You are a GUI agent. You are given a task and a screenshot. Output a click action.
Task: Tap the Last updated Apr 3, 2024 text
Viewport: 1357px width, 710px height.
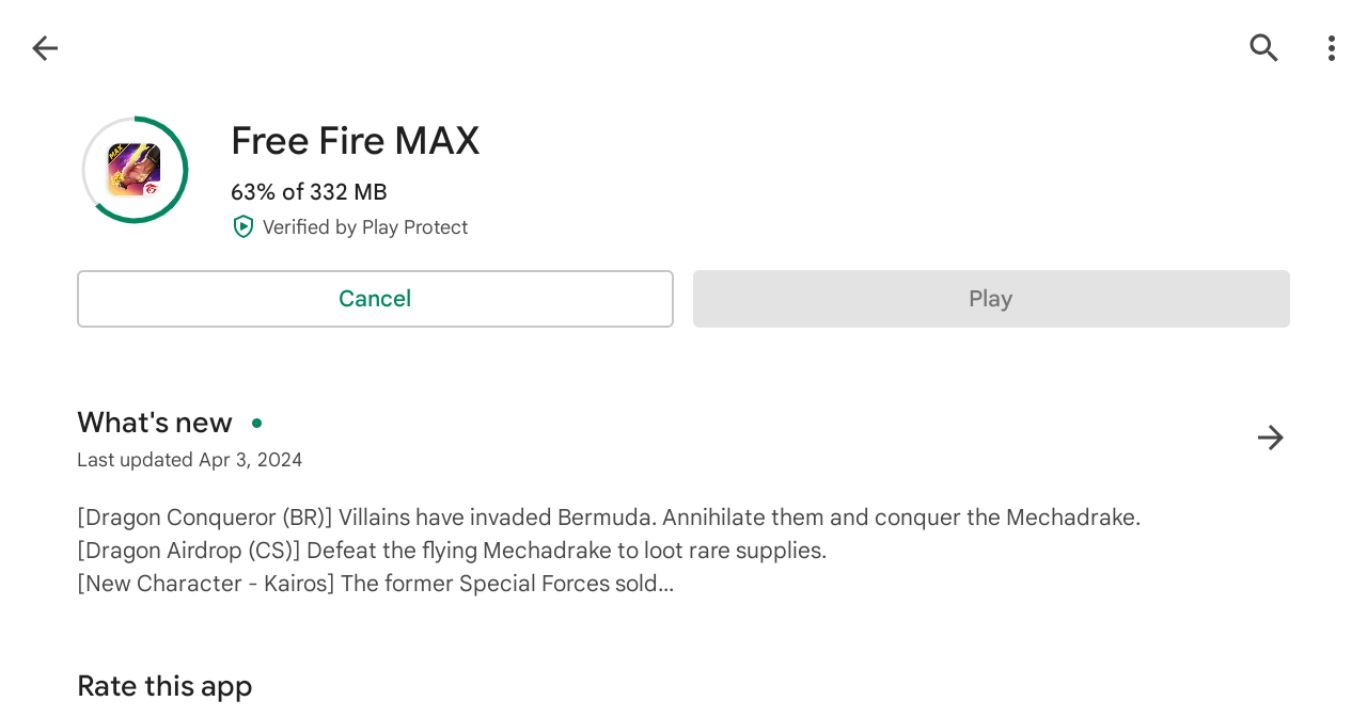(x=190, y=460)
